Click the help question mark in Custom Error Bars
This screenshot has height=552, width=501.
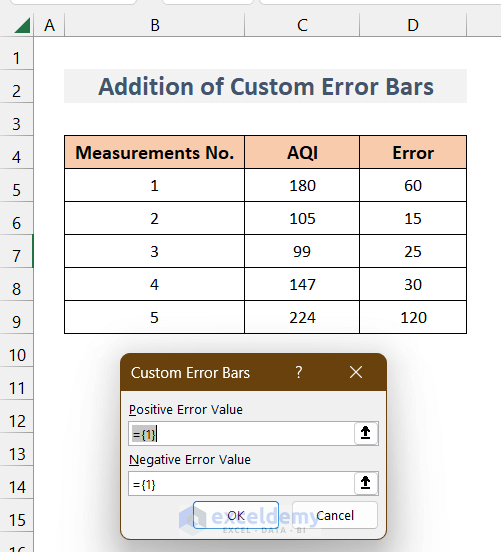click(x=299, y=372)
